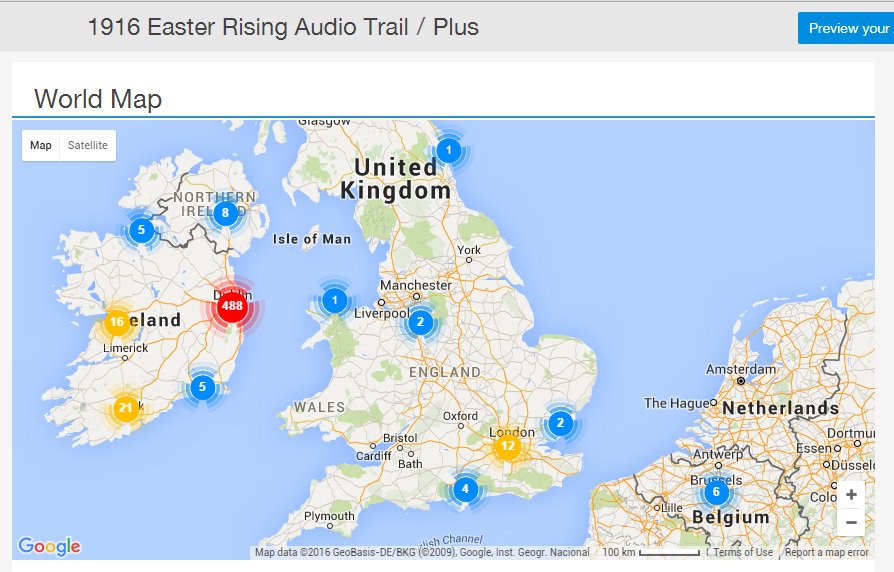Click the blue cluster marker numbered 8
Viewport: 894px width, 572px height.
(x=225, y=213)
